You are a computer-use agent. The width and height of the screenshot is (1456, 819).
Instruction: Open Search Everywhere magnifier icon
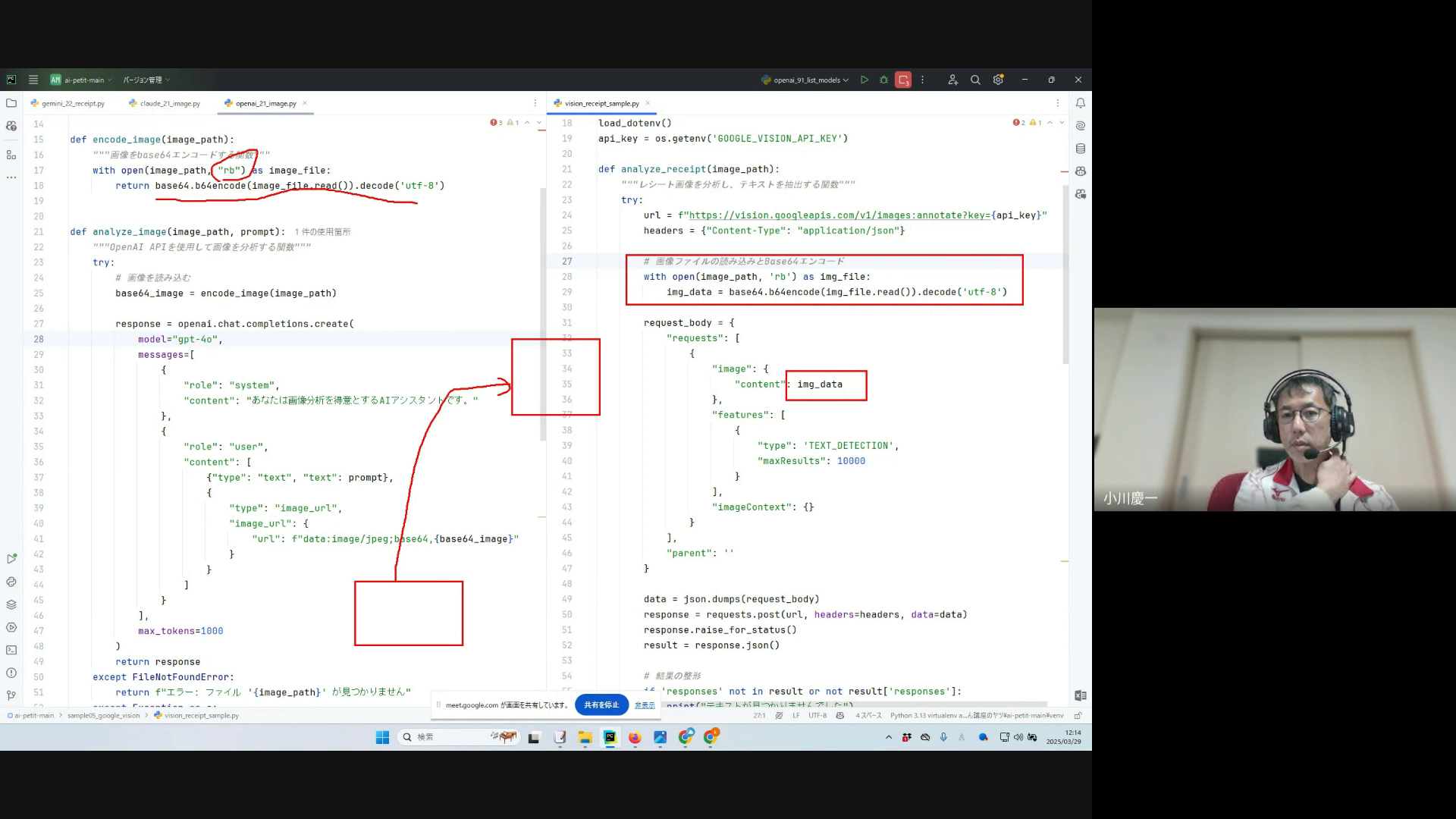975,80
